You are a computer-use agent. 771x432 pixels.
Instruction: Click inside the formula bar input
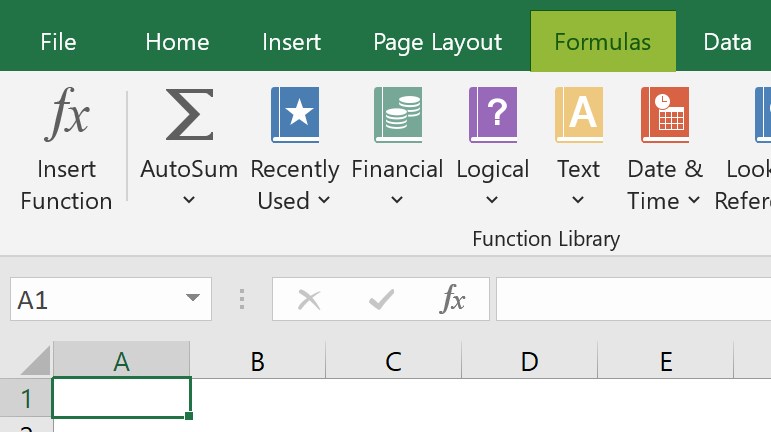coord(633,299)
